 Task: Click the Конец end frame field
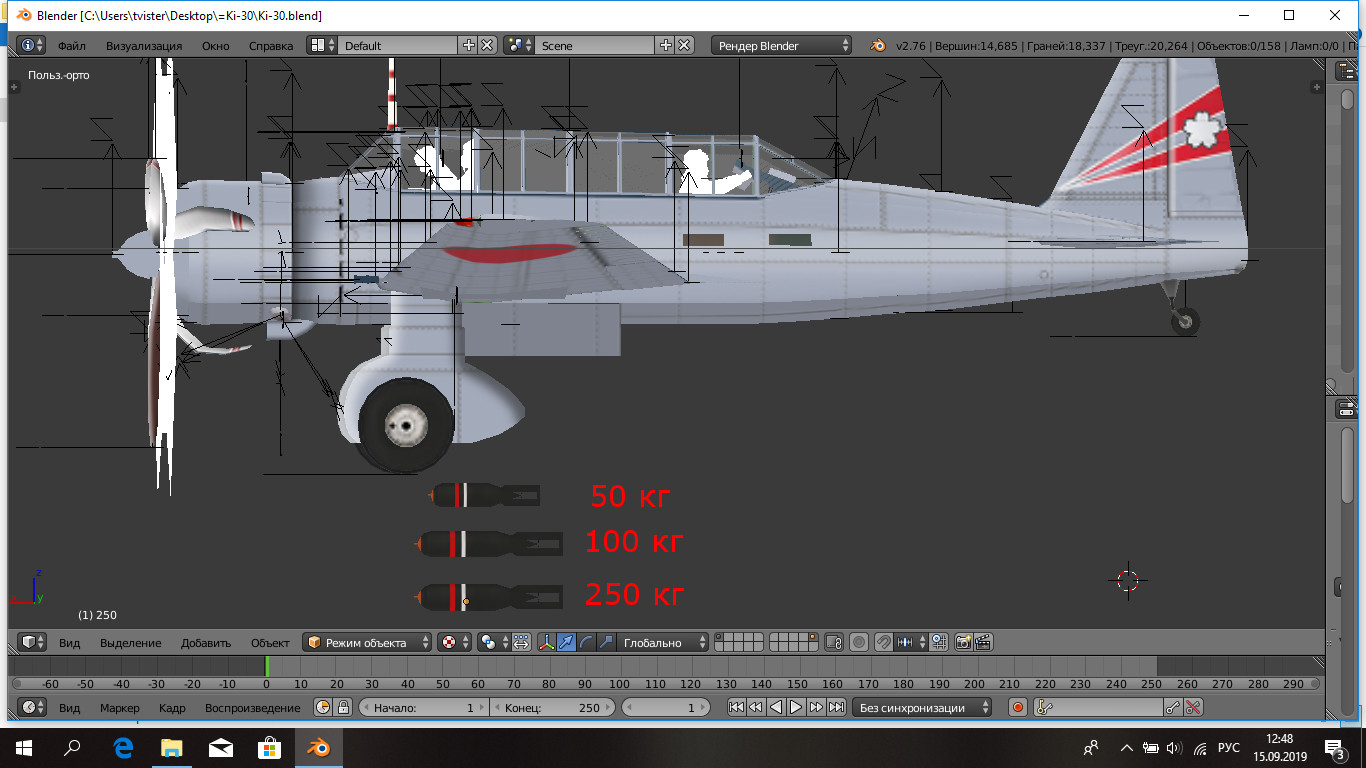click(x=552, y=707)
